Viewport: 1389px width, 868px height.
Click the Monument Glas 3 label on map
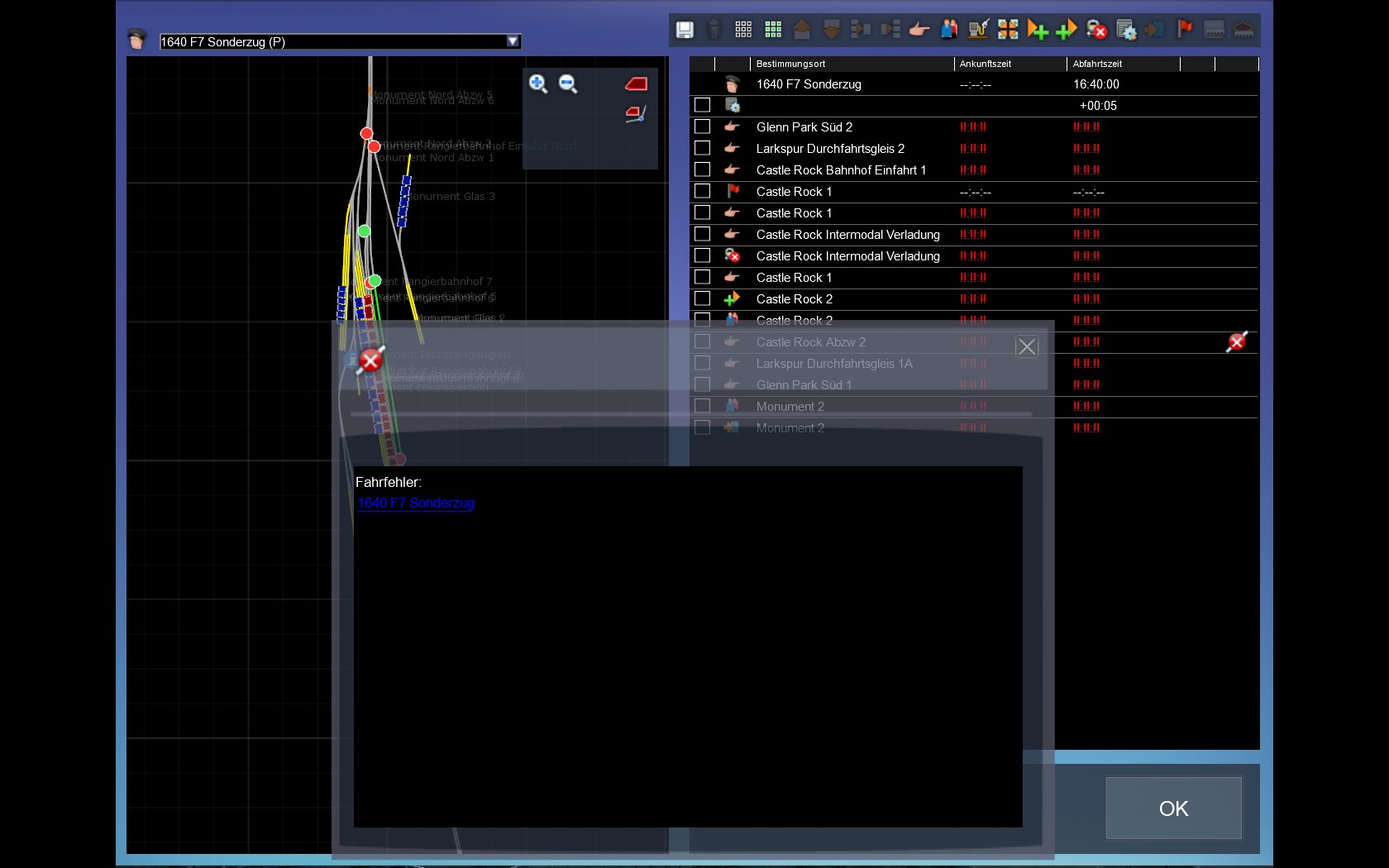click(x=451, y=197)
